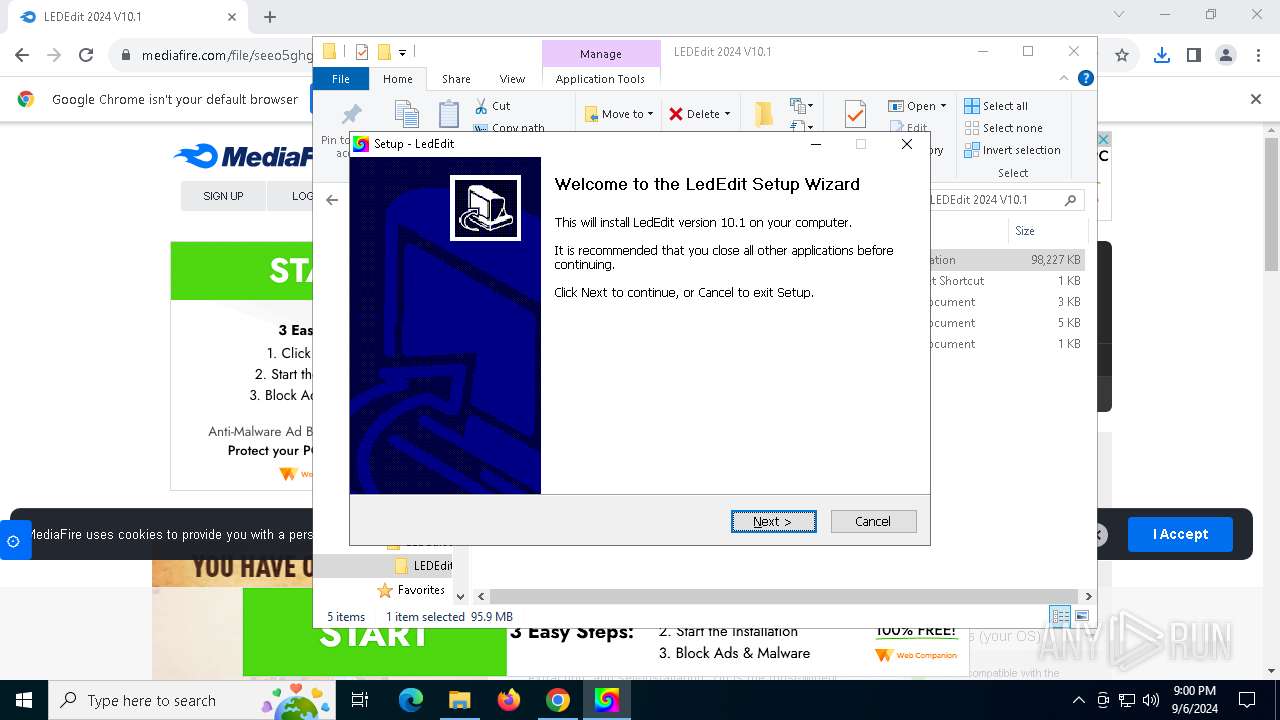The height and width of the screenshot is (720, 1280).
Task: Click the search box for LEDEdit 2024 V10.1
Action: point(1004,200)
